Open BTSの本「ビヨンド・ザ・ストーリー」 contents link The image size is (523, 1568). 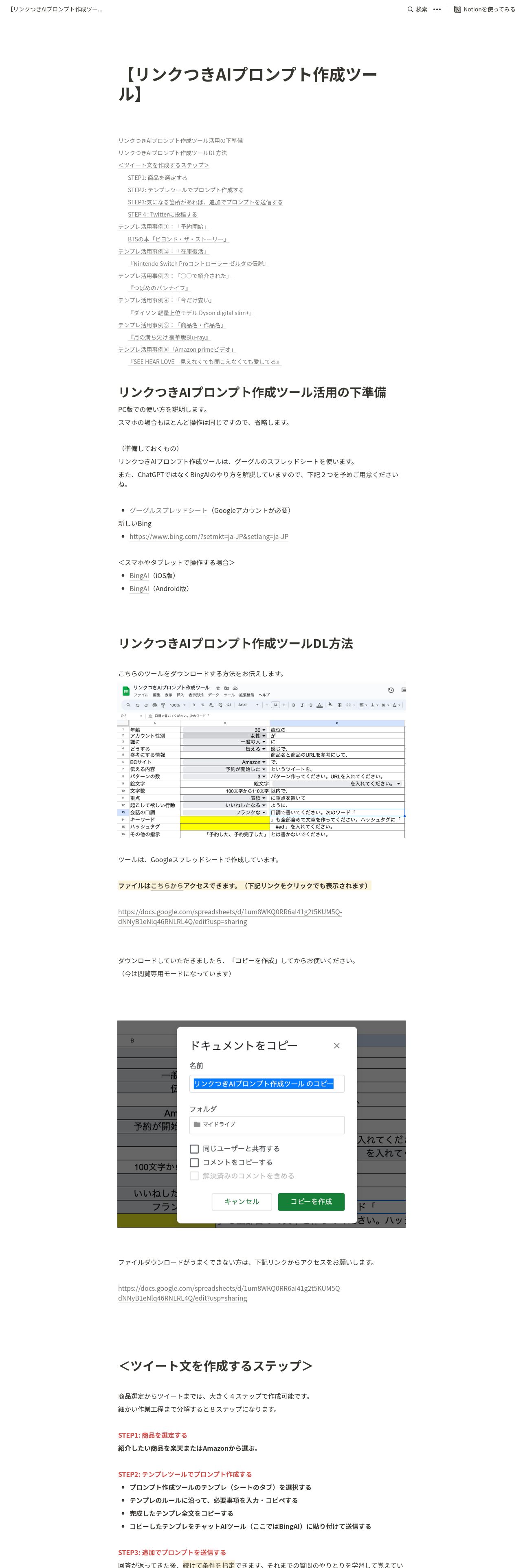point(178,239)
